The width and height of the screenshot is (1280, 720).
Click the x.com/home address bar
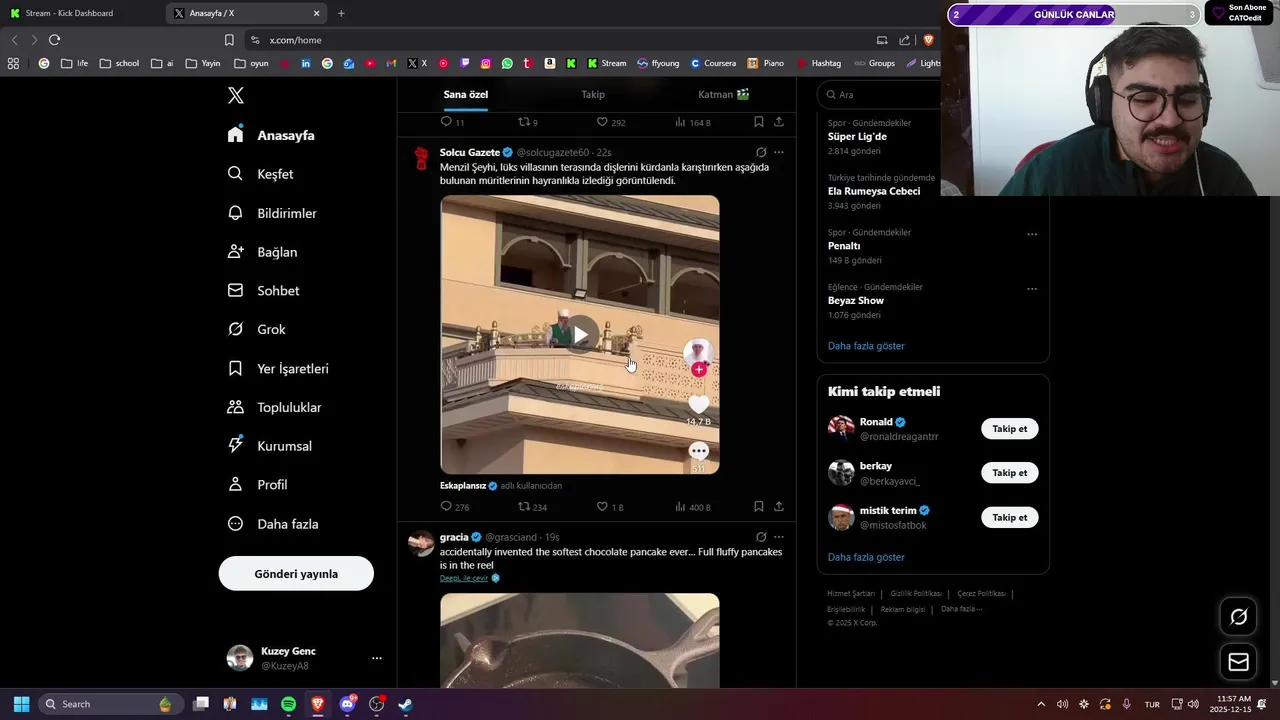[560, 40]
